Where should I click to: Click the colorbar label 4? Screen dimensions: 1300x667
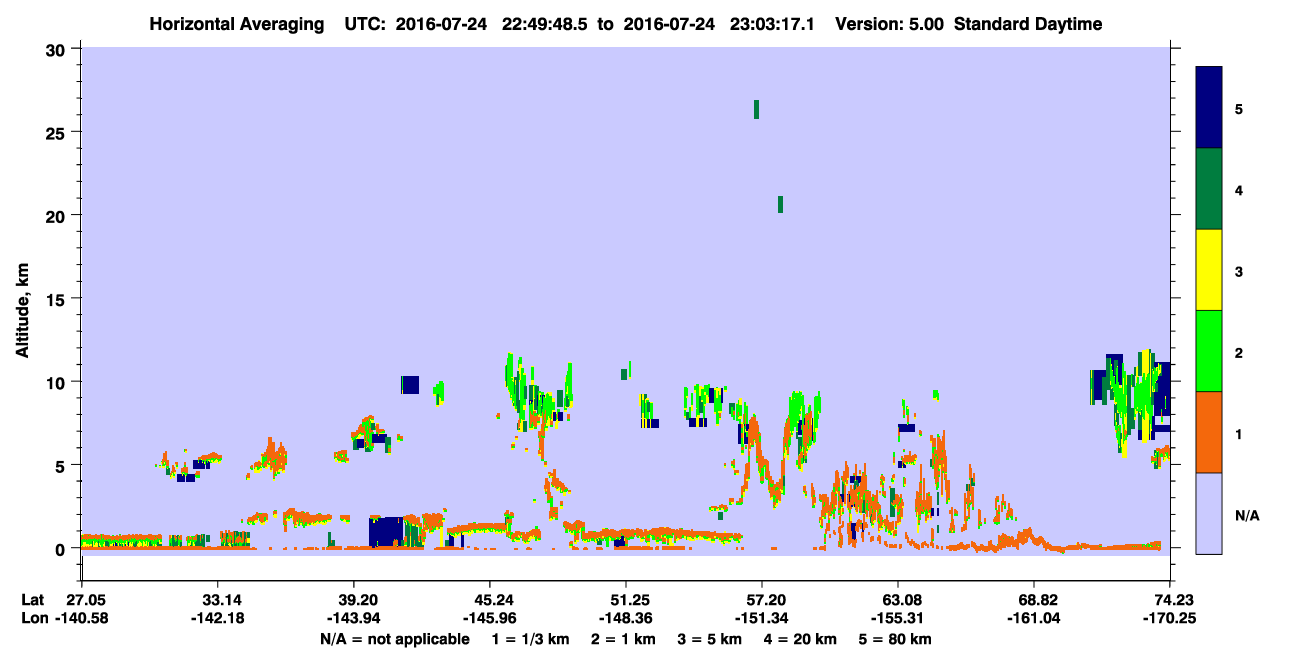1238,189
